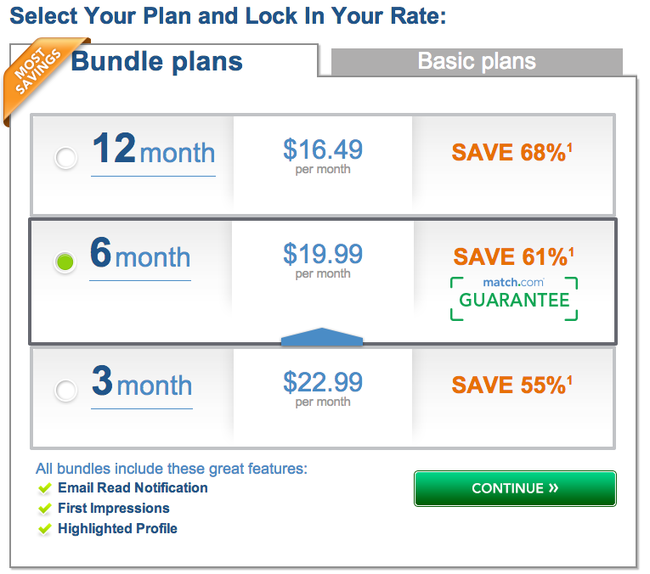650x574 pixels.
Task: Click the checkmark beside First Impressions
Action: tap(44, 509)
